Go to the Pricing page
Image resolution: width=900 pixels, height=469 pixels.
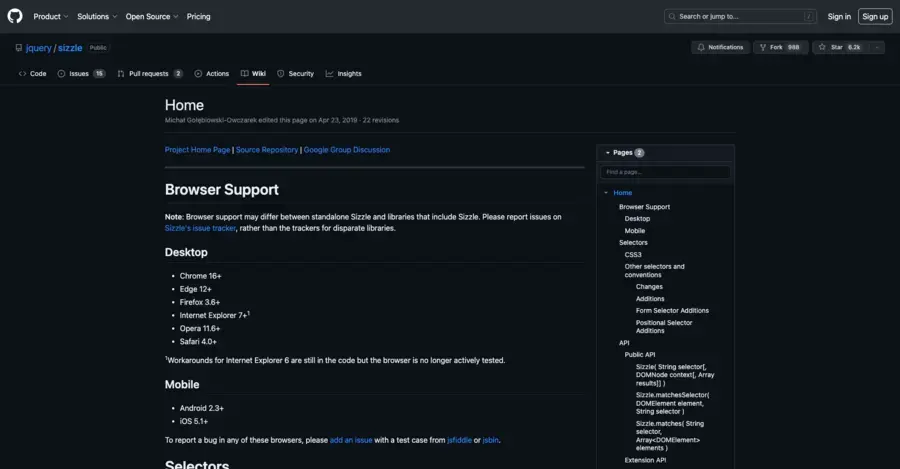point(199,17)
